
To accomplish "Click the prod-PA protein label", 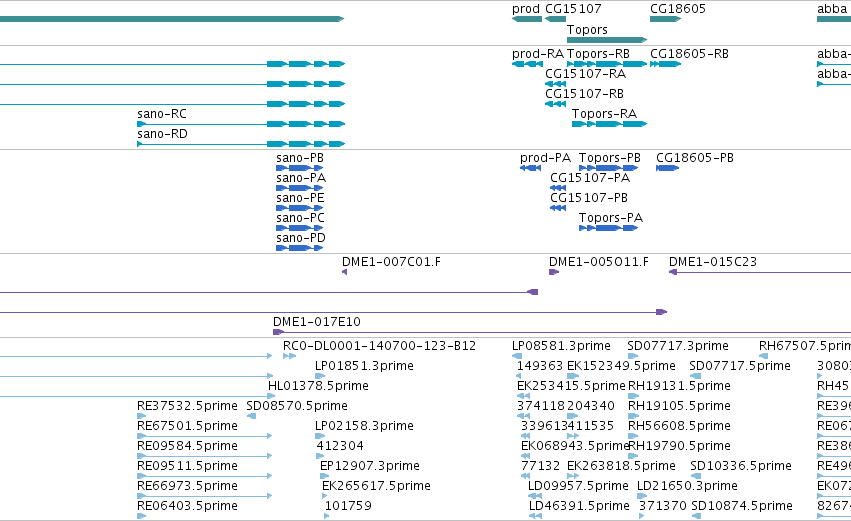I will 545,158.
